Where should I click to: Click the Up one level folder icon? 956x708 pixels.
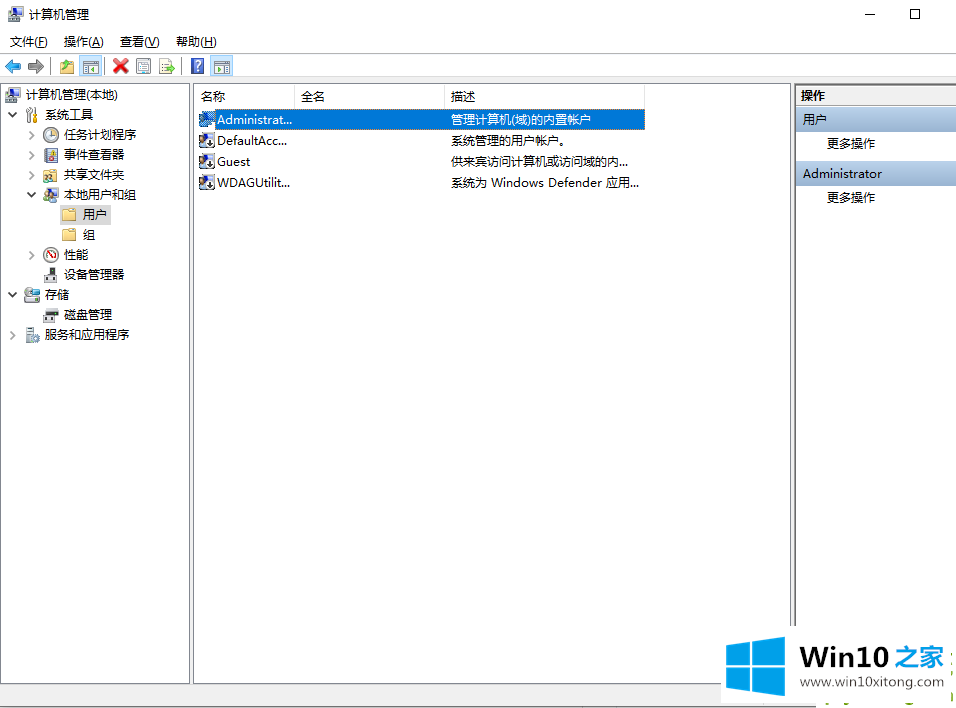[67, 66]
